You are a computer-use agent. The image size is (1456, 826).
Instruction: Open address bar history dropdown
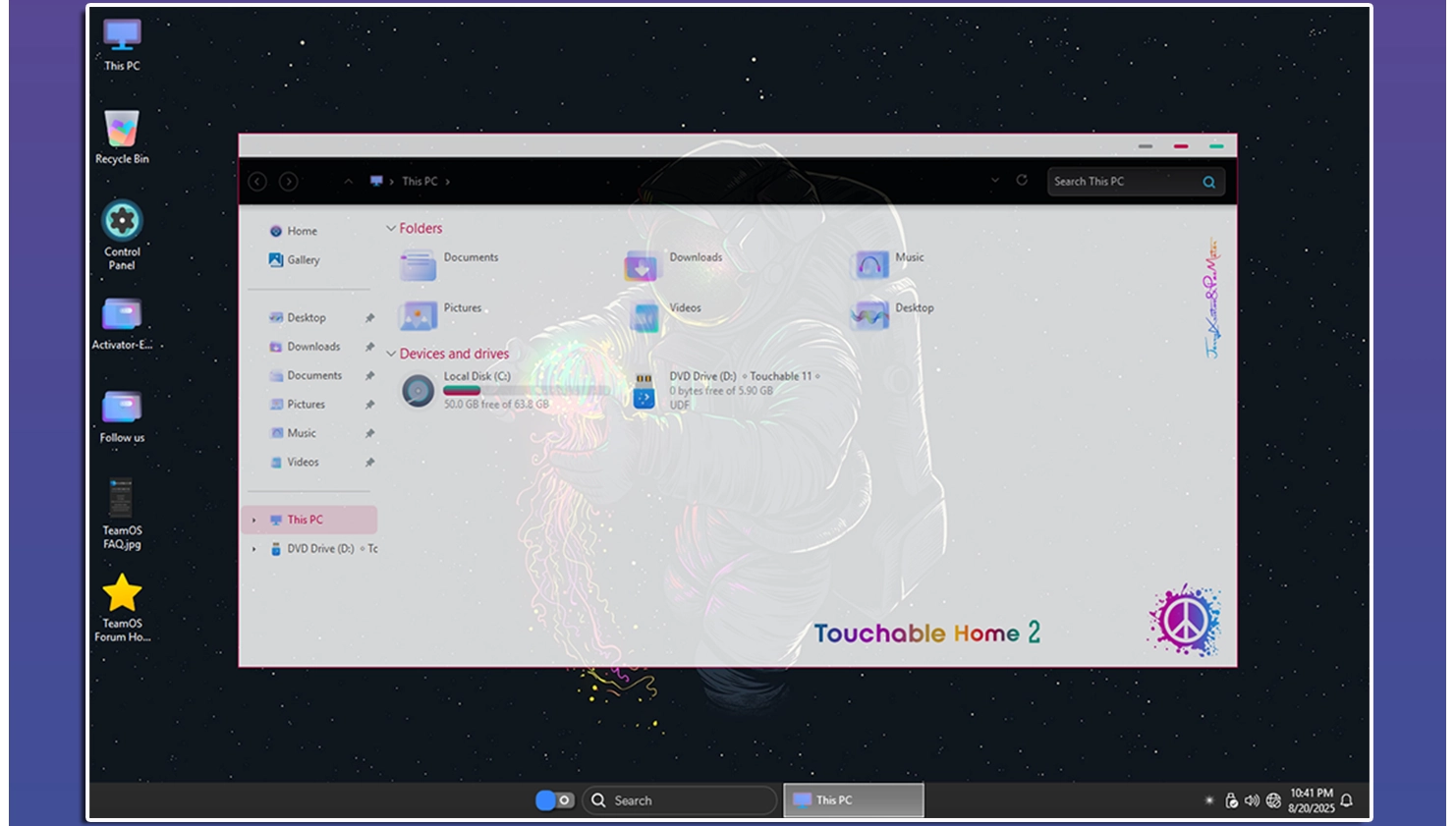pos(994,181)
